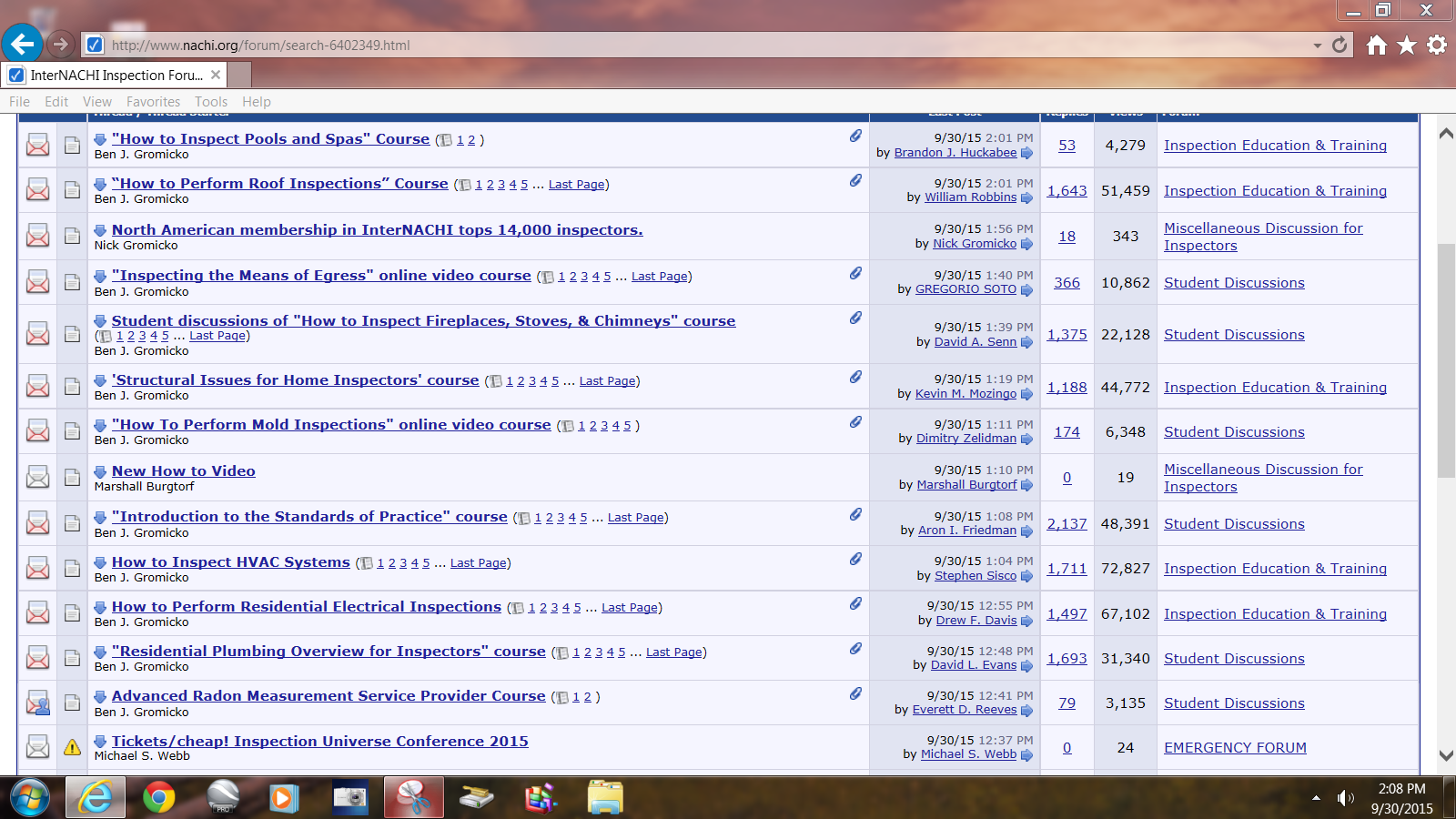
Task: Close the InterNACHI Inspection Forum tab
Action: coord(216,75)
